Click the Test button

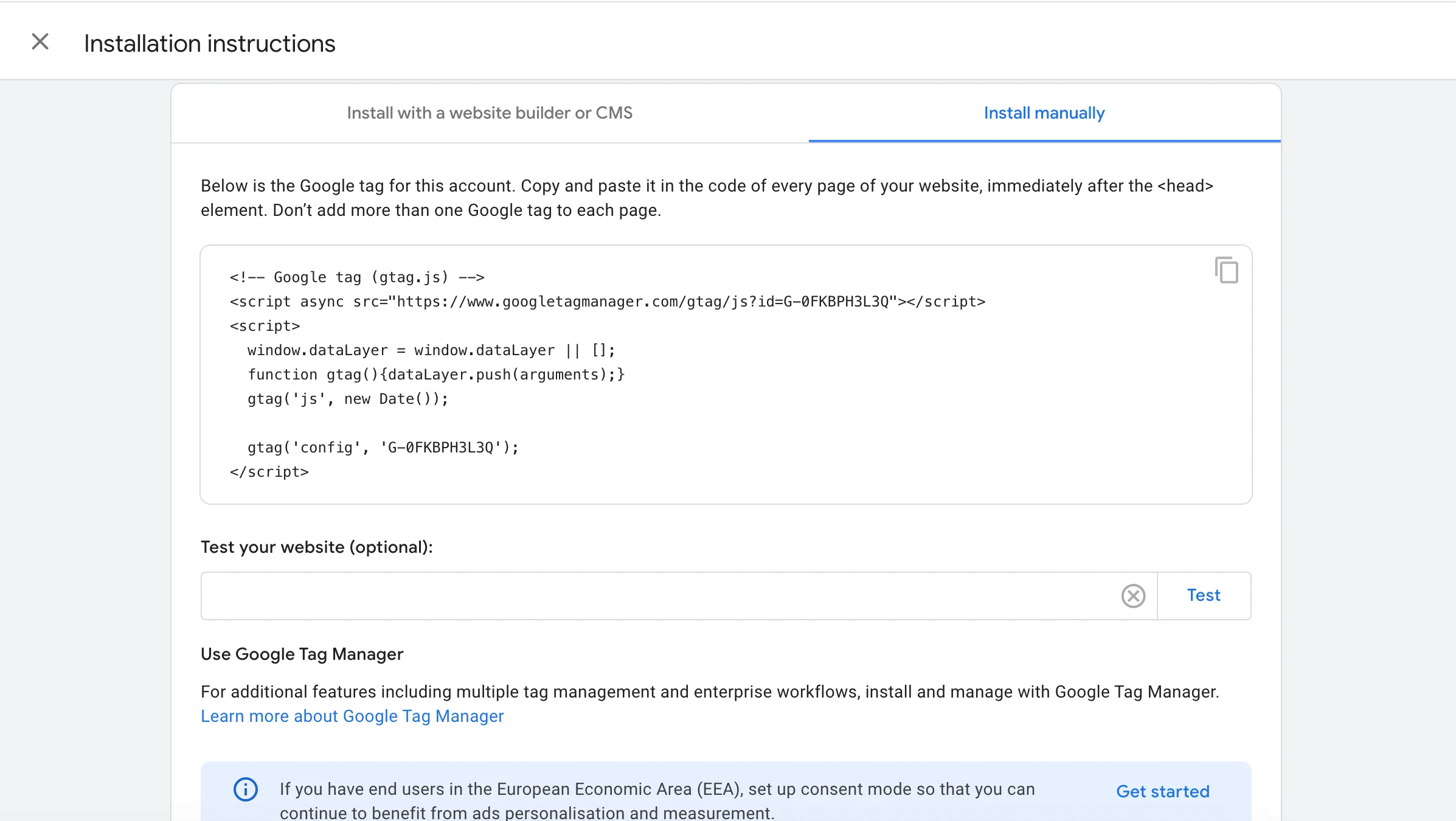click(1204, 595)
